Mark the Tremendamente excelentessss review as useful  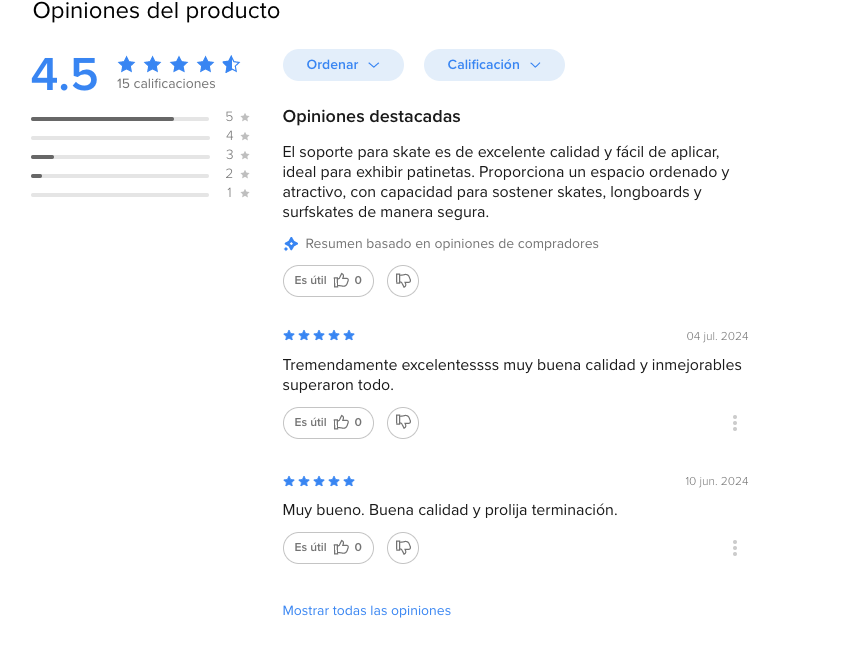click(328, 422)
